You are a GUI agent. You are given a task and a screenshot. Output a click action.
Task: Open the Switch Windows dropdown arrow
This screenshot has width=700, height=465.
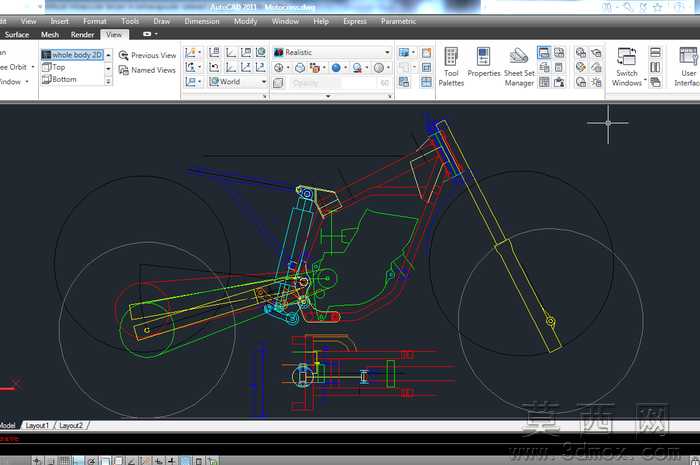coord(645,80)
